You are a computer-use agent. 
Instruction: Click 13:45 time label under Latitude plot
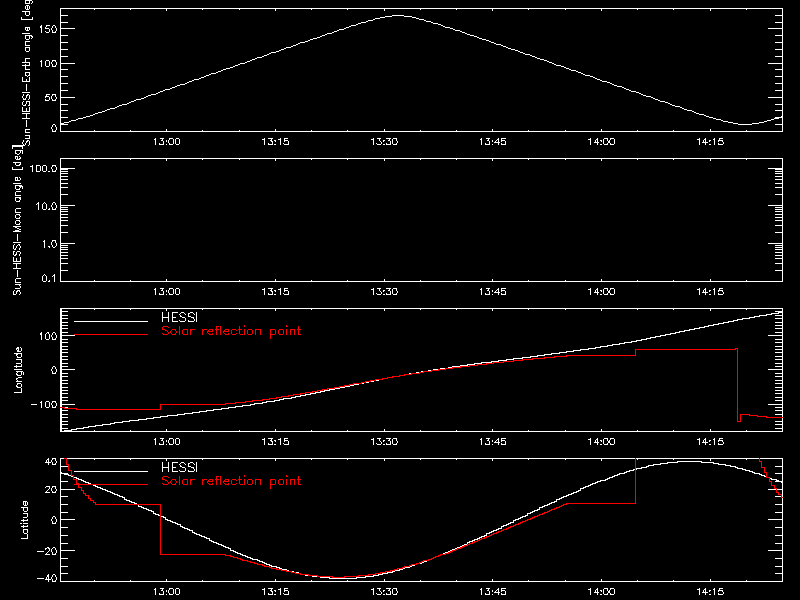pyautogui.click(x=492, y=592)
